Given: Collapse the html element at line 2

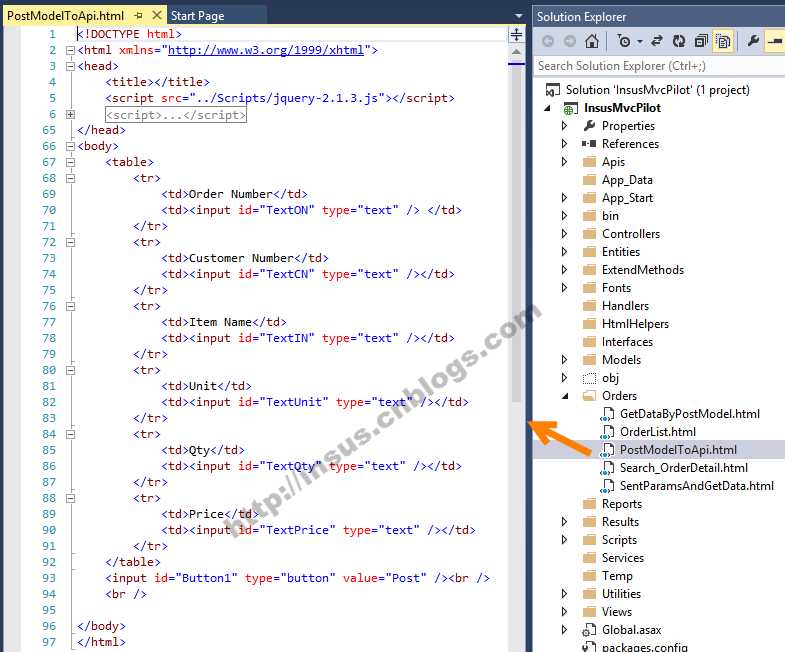Looking at the screenshot, I should coord(70,51).
